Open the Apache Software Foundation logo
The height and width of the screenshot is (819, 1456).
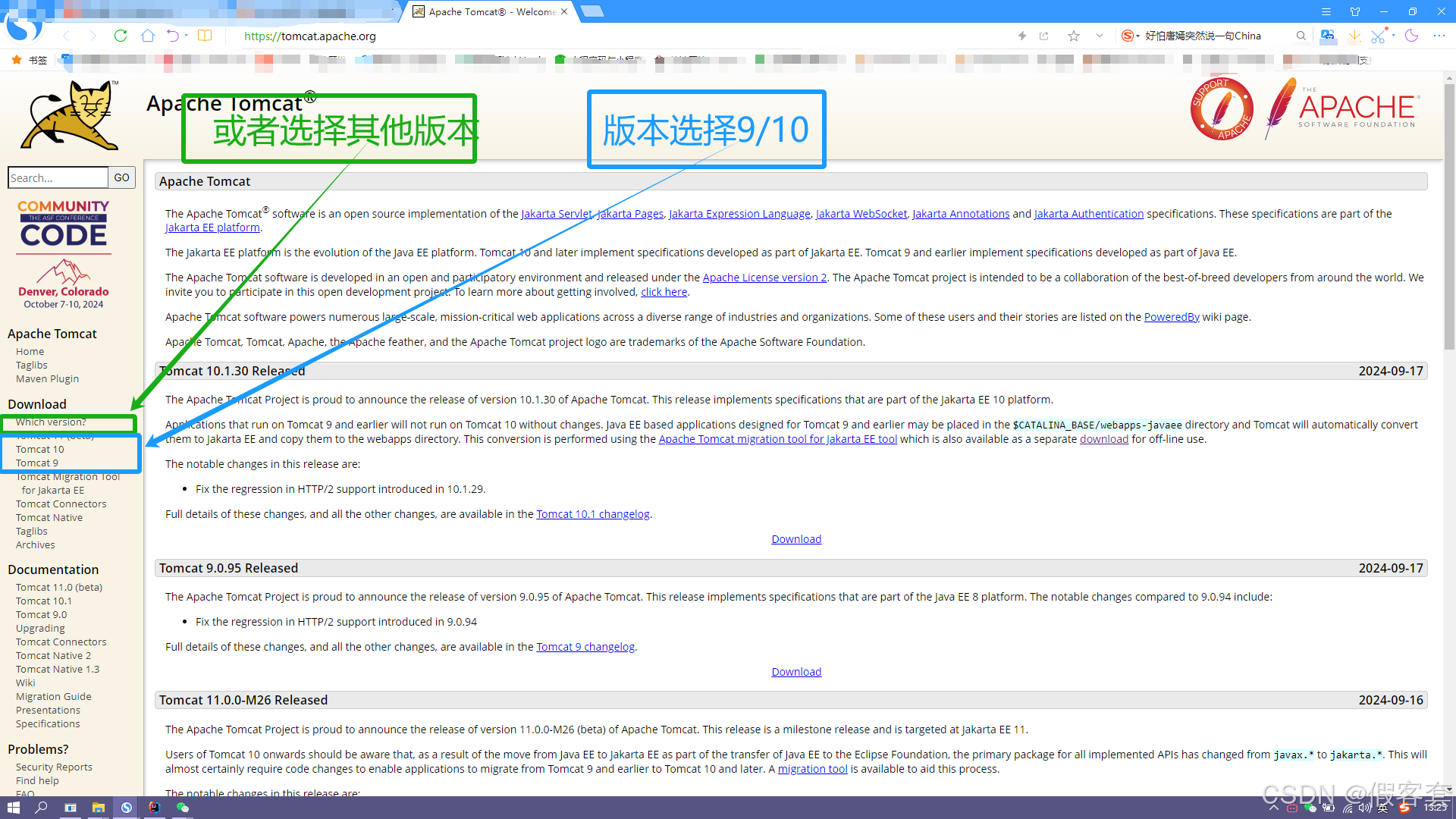(x=1341, y=108)
